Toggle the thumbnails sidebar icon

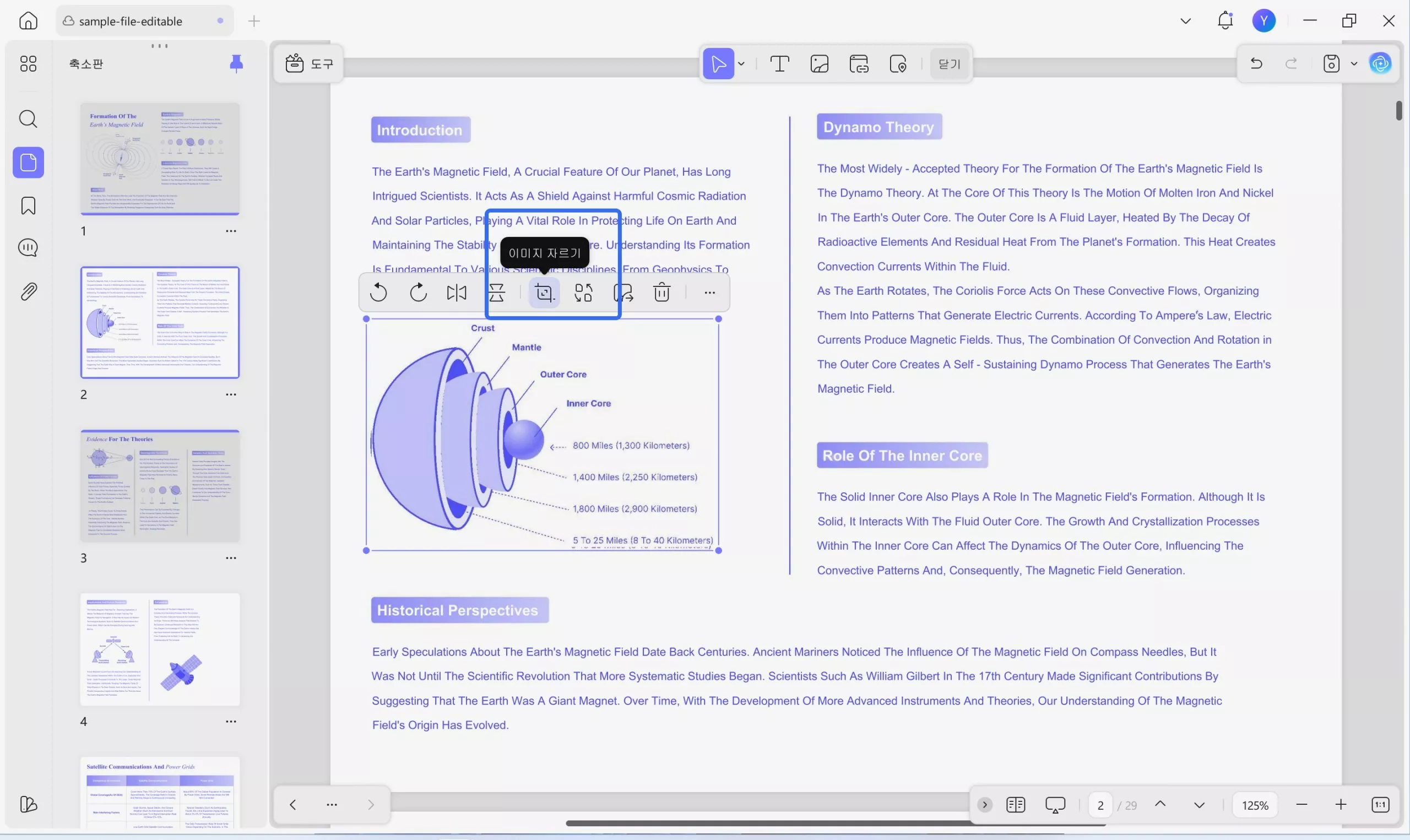(28, 163)
